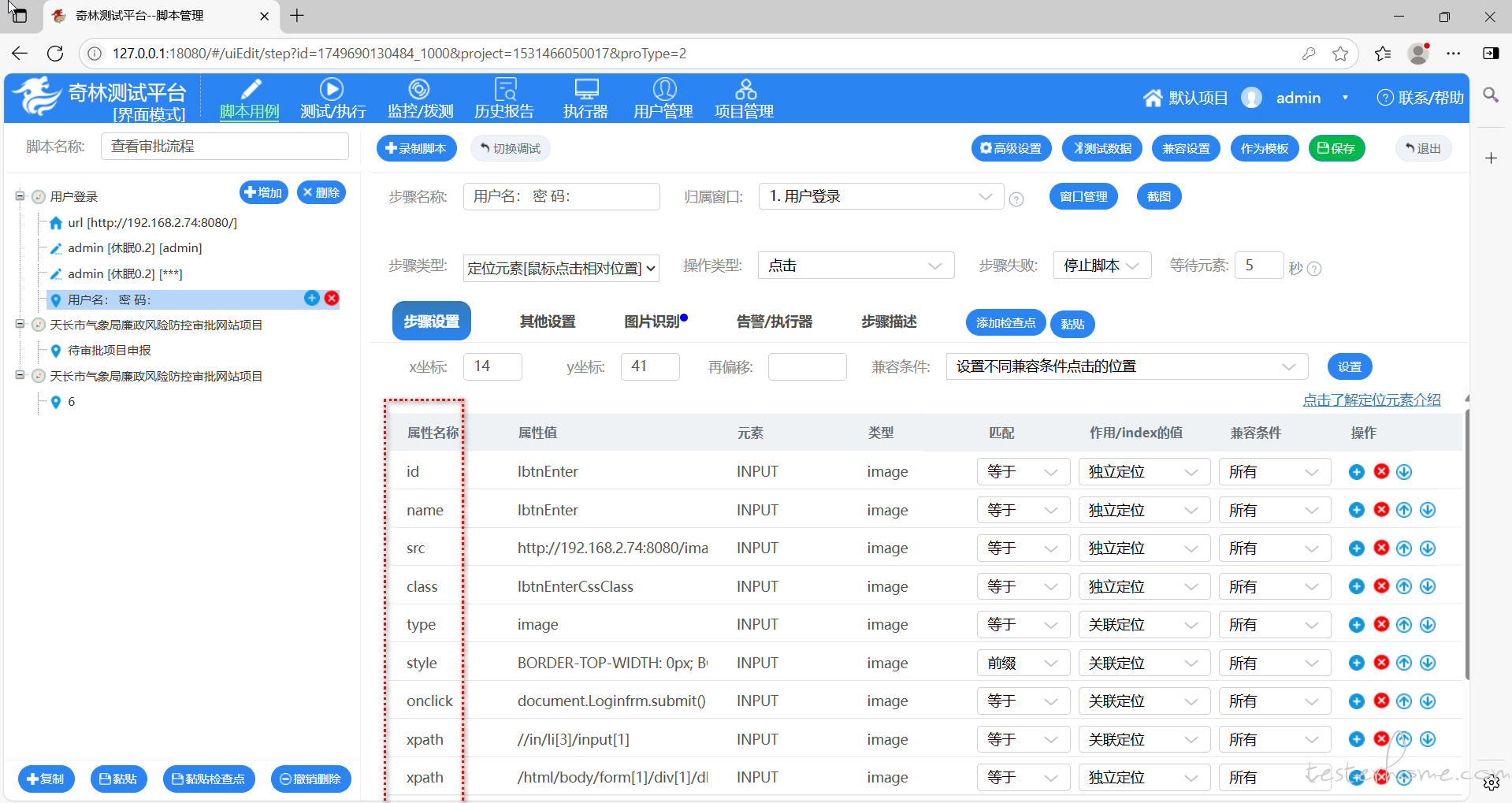Click move-down icon in the class row
Screen dimensions: 1512x803
(1428, 586)
